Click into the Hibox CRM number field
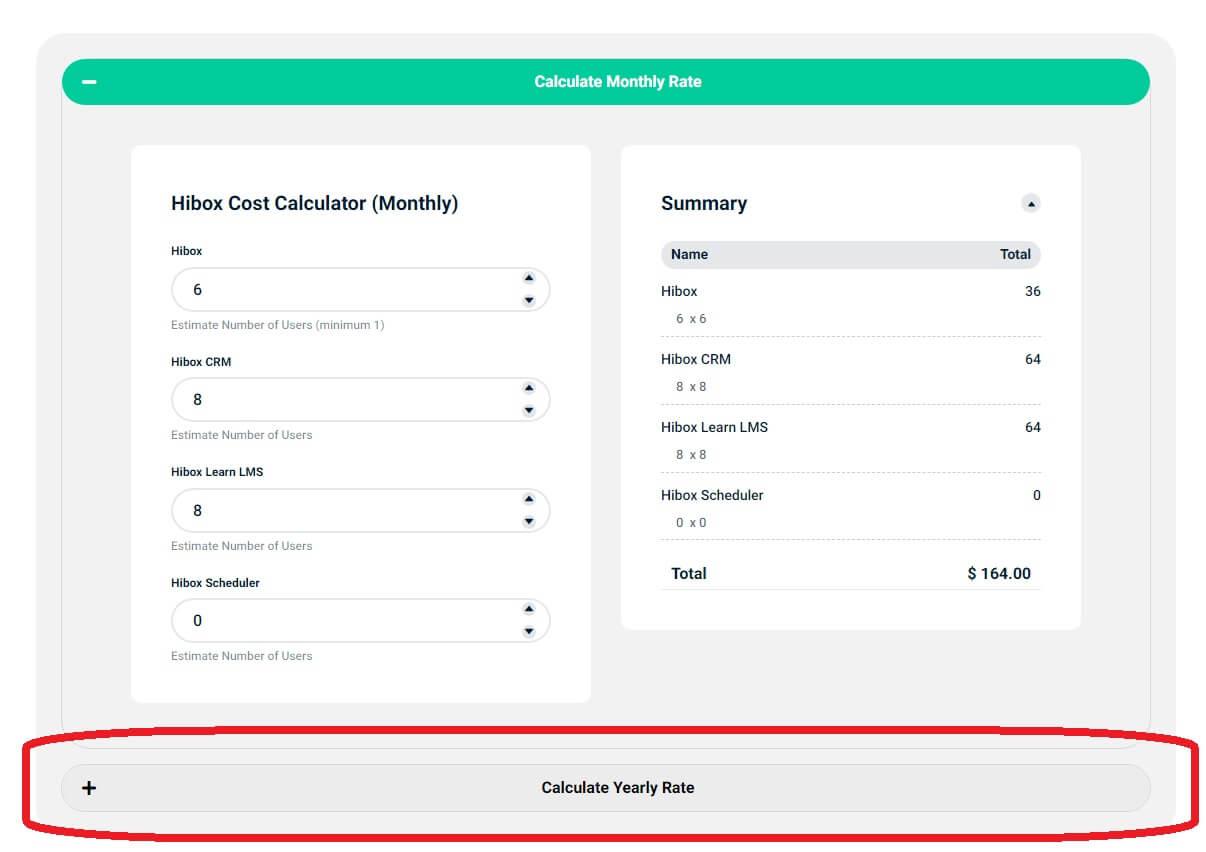 [x=340, y=400]
